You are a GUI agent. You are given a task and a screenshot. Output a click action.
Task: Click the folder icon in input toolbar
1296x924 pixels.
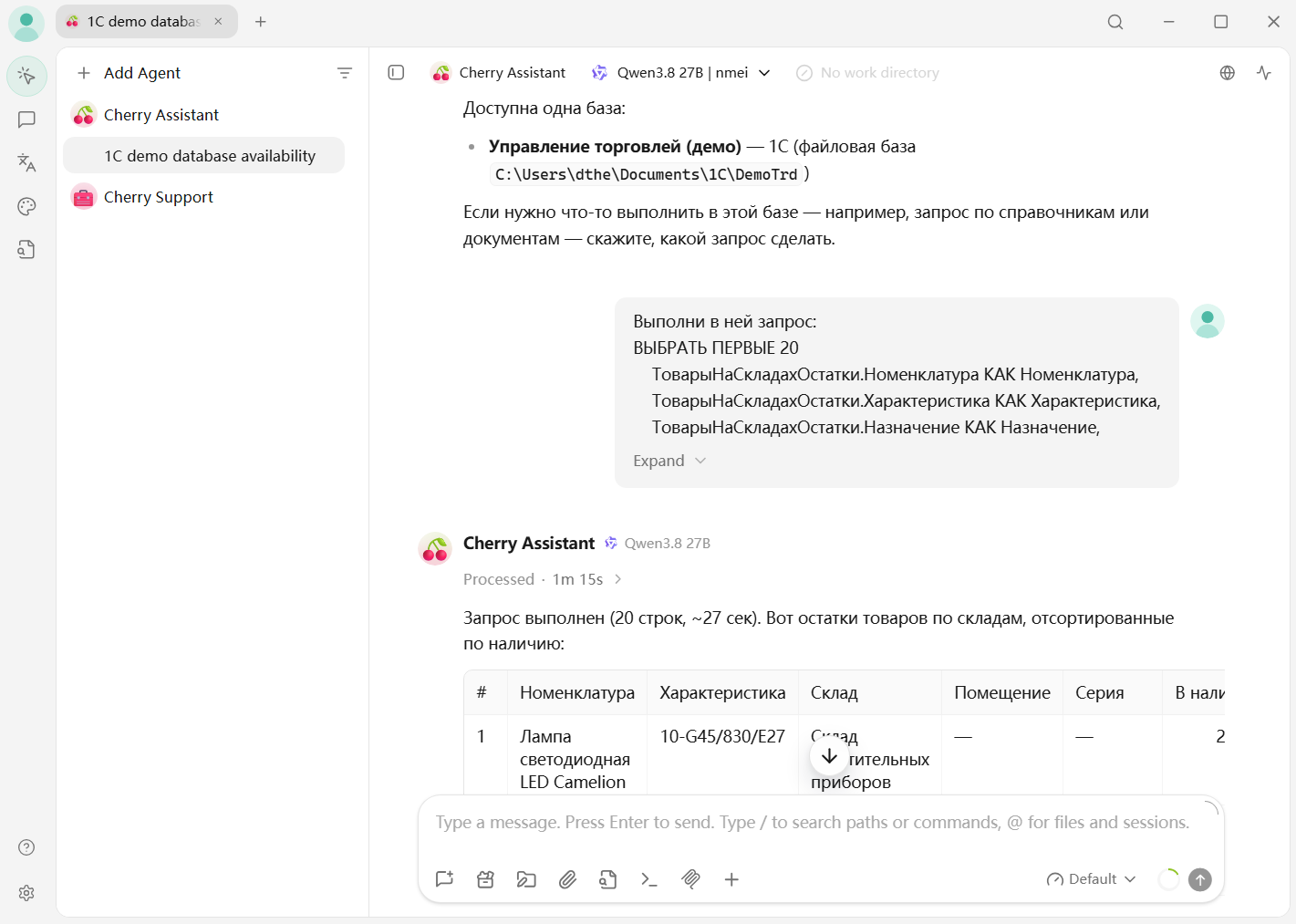(x=526, y=879)
